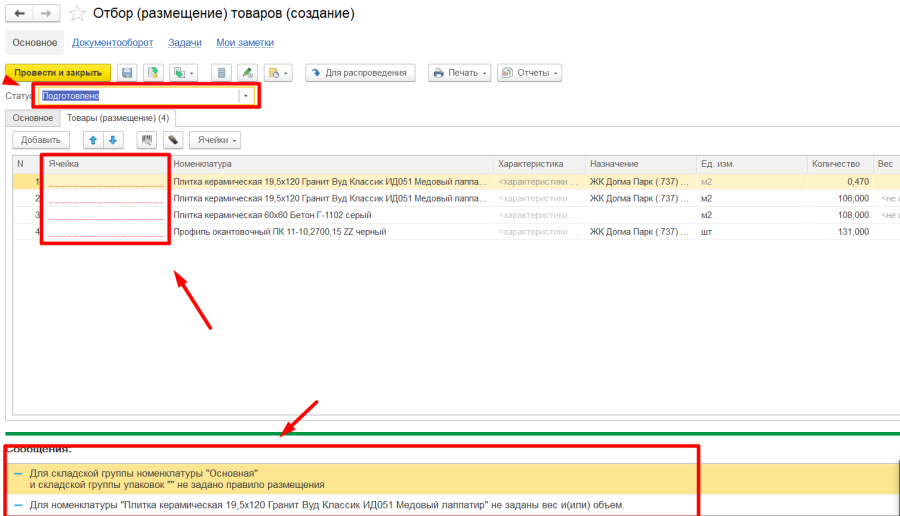Open the Мои заметки link
The image size is (900, 516).
(x=245, y=43)
